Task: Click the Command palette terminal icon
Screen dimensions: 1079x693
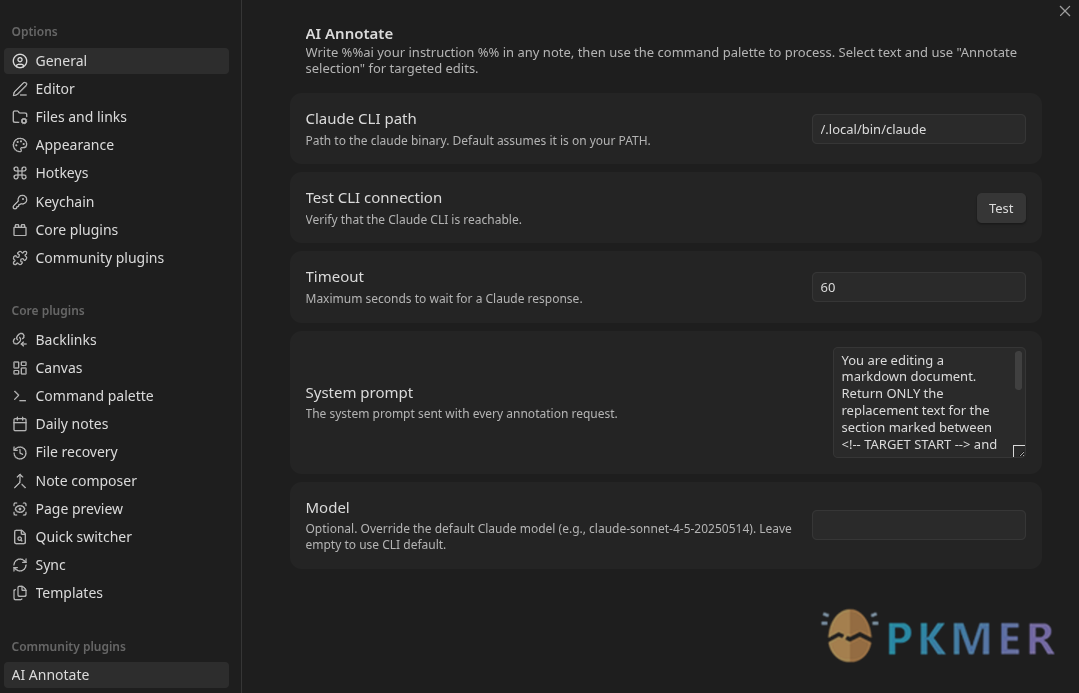Action: click(x=20, y=396)
